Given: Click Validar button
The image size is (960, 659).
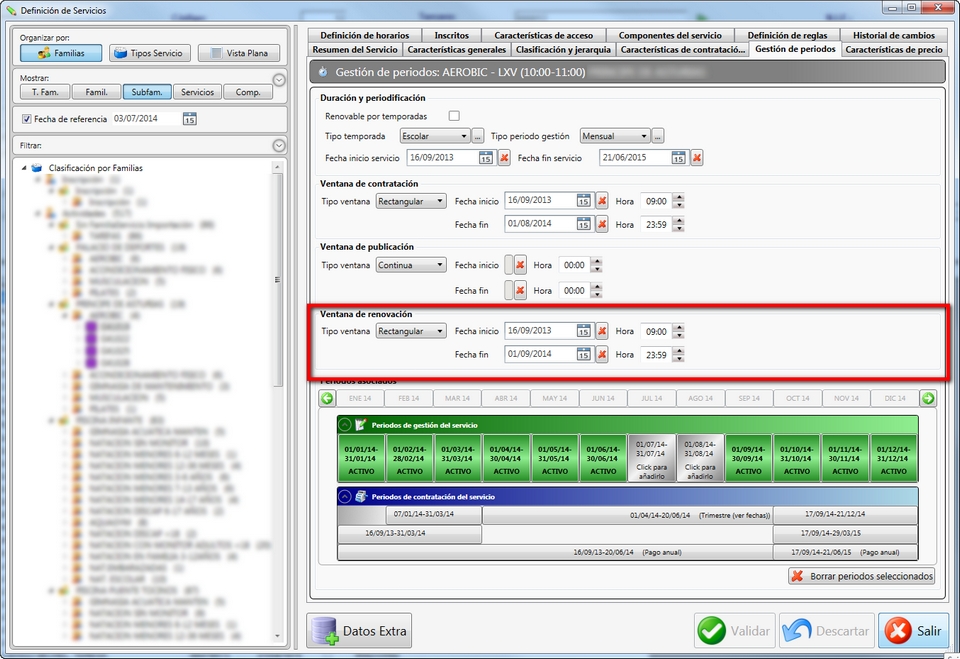Looking at the screenshot, I should (735, 631).
